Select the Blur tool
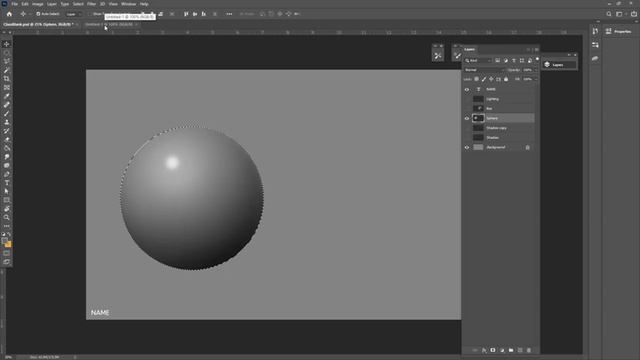The height and width of the screenshot is (360, 640). [x=7, y=157]
